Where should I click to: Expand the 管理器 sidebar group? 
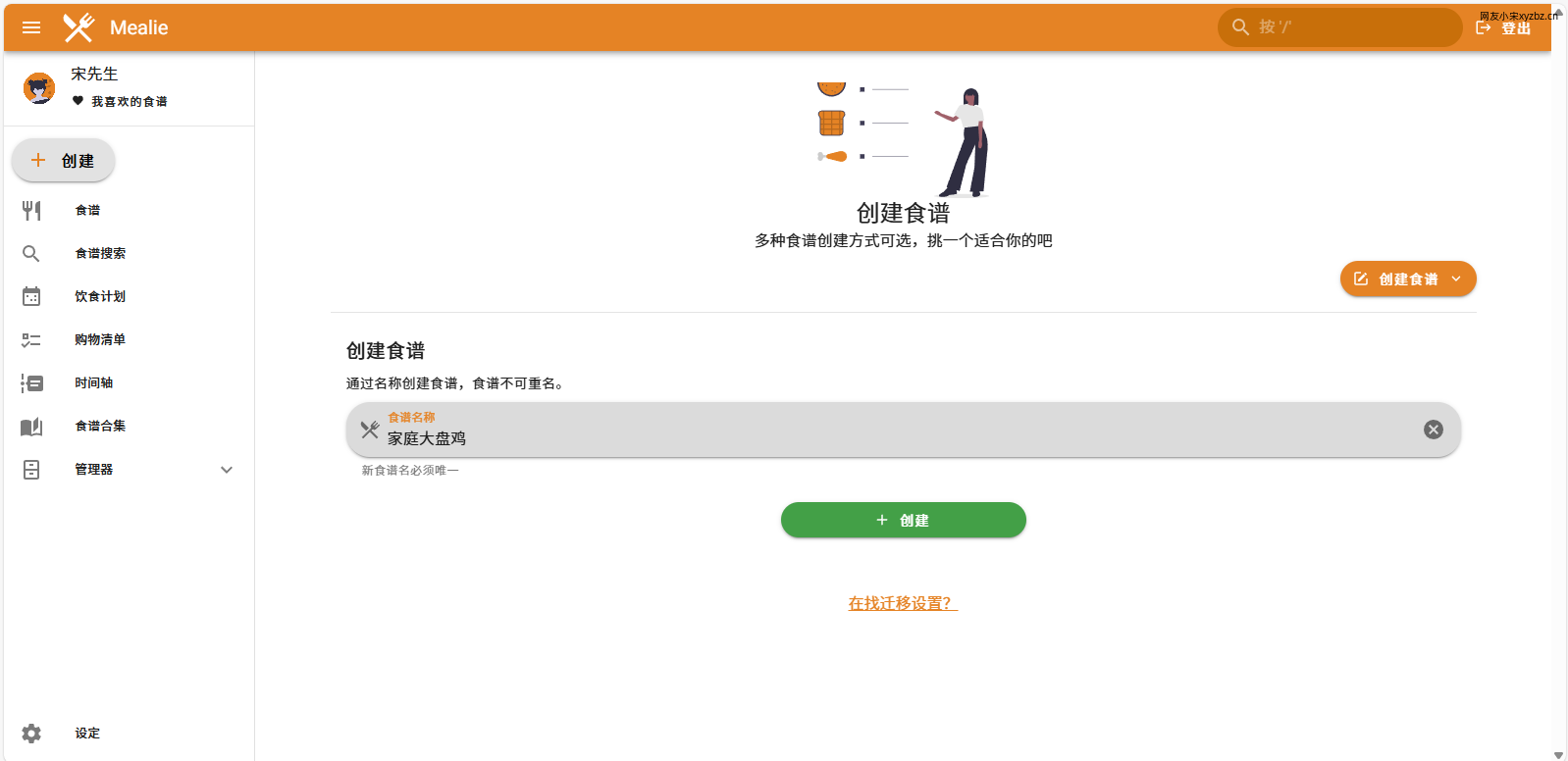[227, 470]
